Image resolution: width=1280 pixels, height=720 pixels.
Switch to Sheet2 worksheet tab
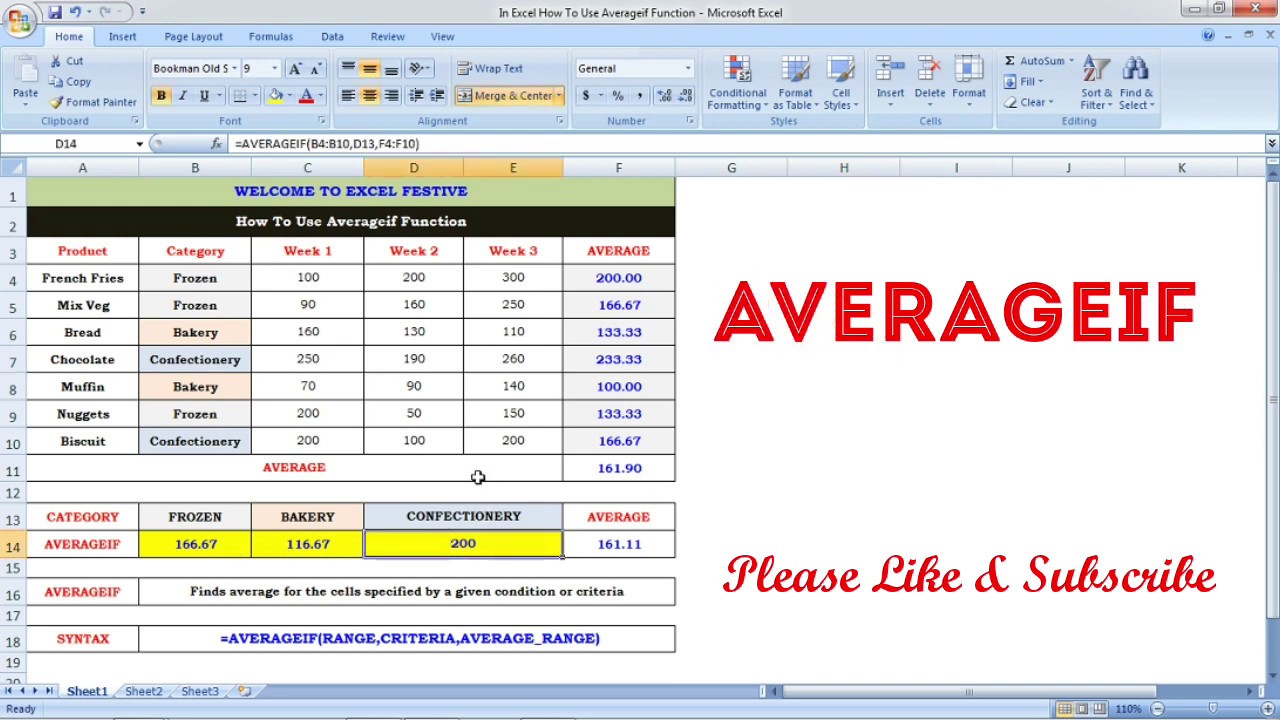[x=143, y=691]
